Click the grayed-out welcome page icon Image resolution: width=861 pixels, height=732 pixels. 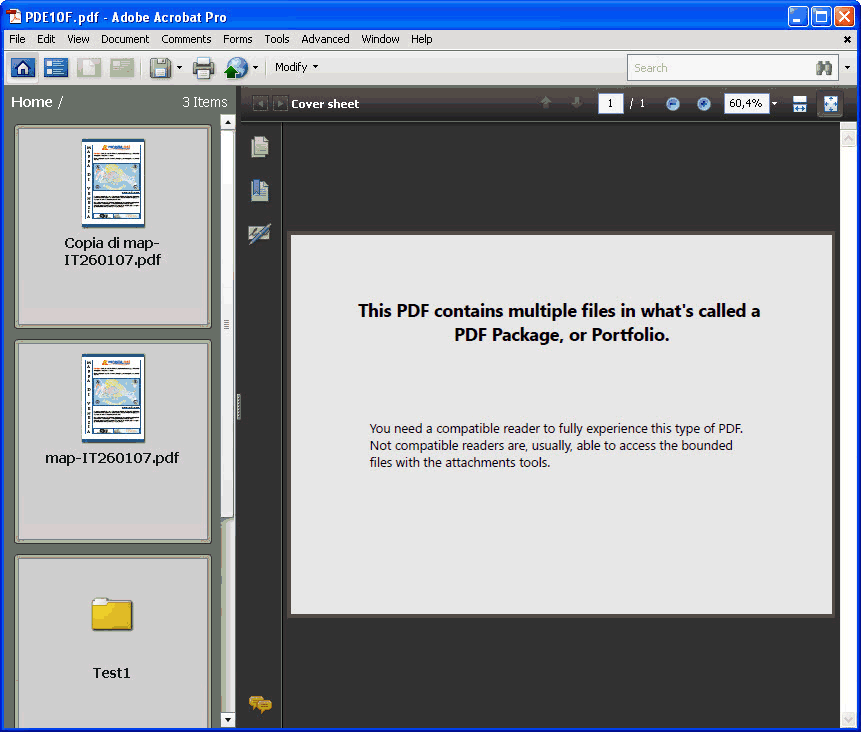88,68
